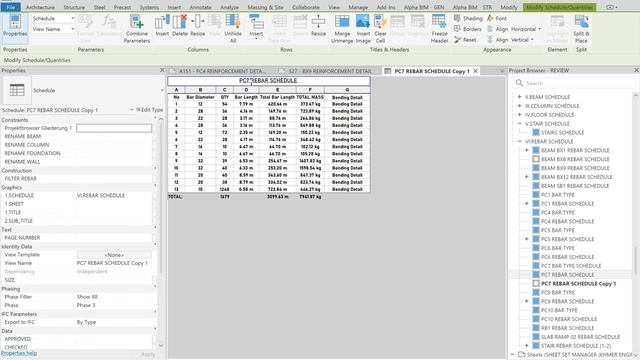Click the schedule icon on active view tab
The image size is (640, 360).
point(388,71)
